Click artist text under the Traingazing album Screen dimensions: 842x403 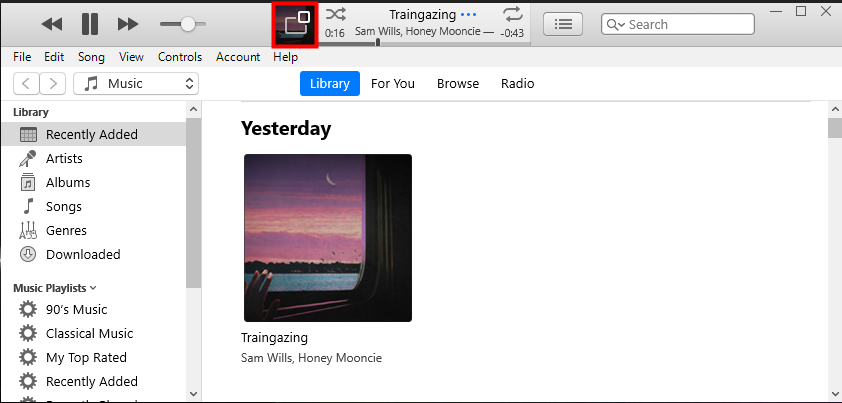311,358
